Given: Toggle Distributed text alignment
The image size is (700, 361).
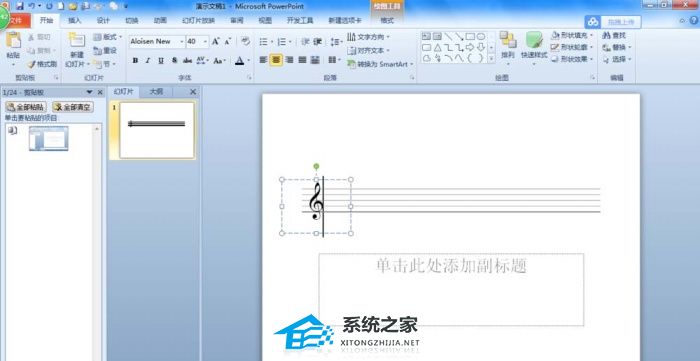Looking at the screenshot, I should coord(315,60).
